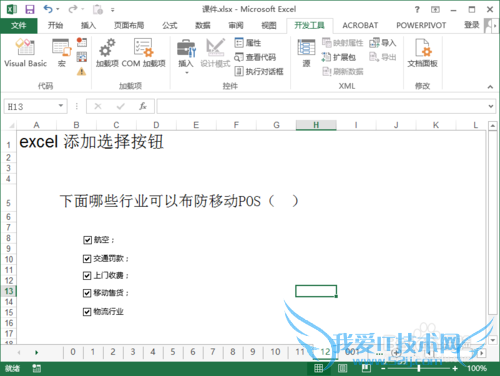The image size is (500, 376).
Task: Click the zoom out minus button
Action: pos(383,368)
